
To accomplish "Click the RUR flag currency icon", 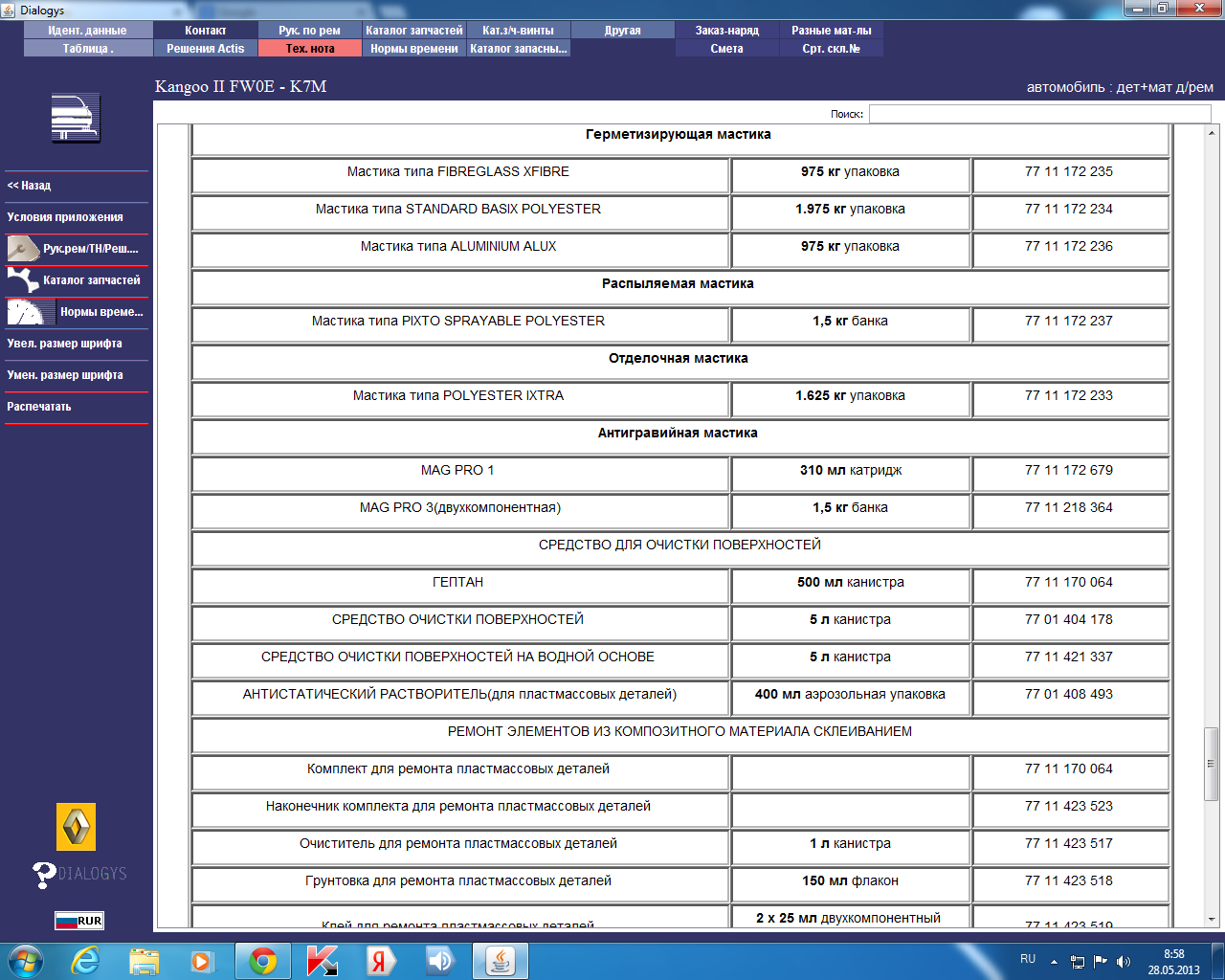I will [x=78, y=921].
